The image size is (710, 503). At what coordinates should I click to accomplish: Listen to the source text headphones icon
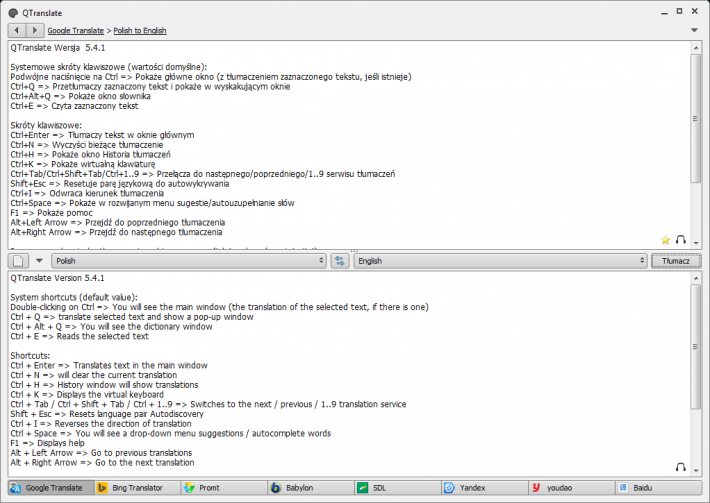click(681, 240)
